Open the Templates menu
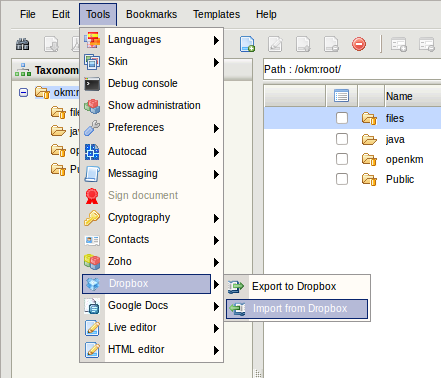The image size is (441, 378). pos(216,14)
